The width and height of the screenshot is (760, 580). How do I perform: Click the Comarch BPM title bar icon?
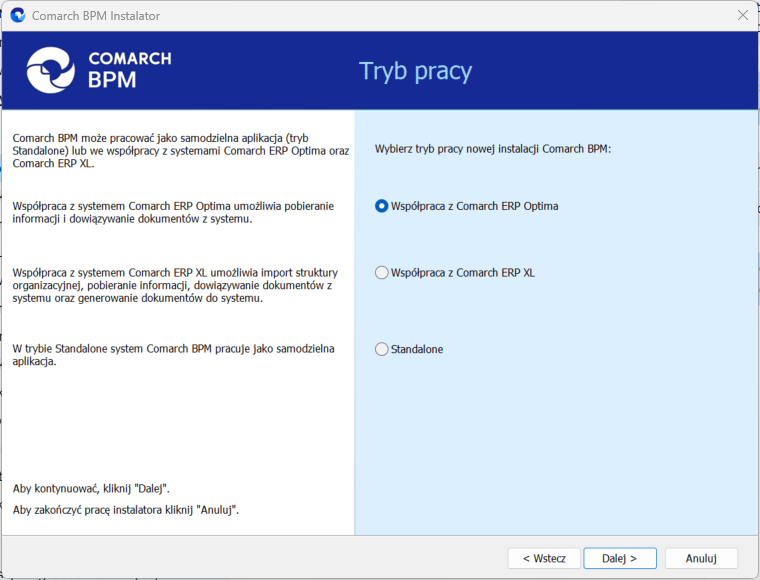(18, 16)
